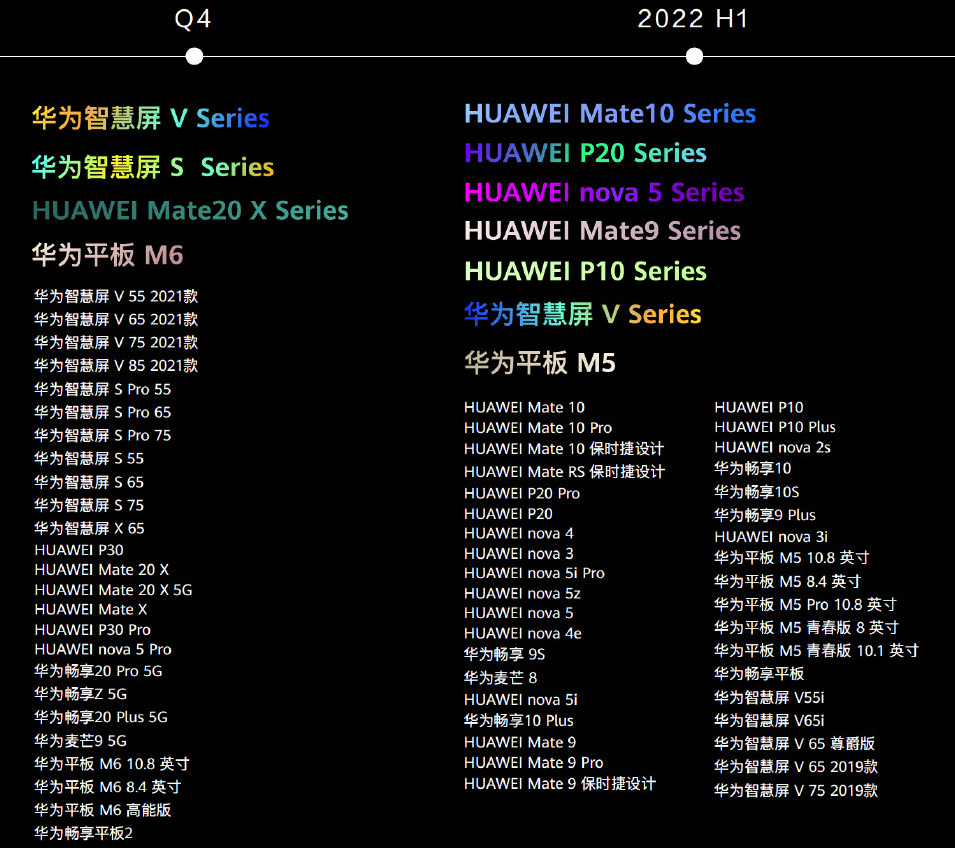Select 华为智慧屏 V 75 2019款
Viewport: 955px width, 848px height.
pyautogui.click(x=797, y=791)
